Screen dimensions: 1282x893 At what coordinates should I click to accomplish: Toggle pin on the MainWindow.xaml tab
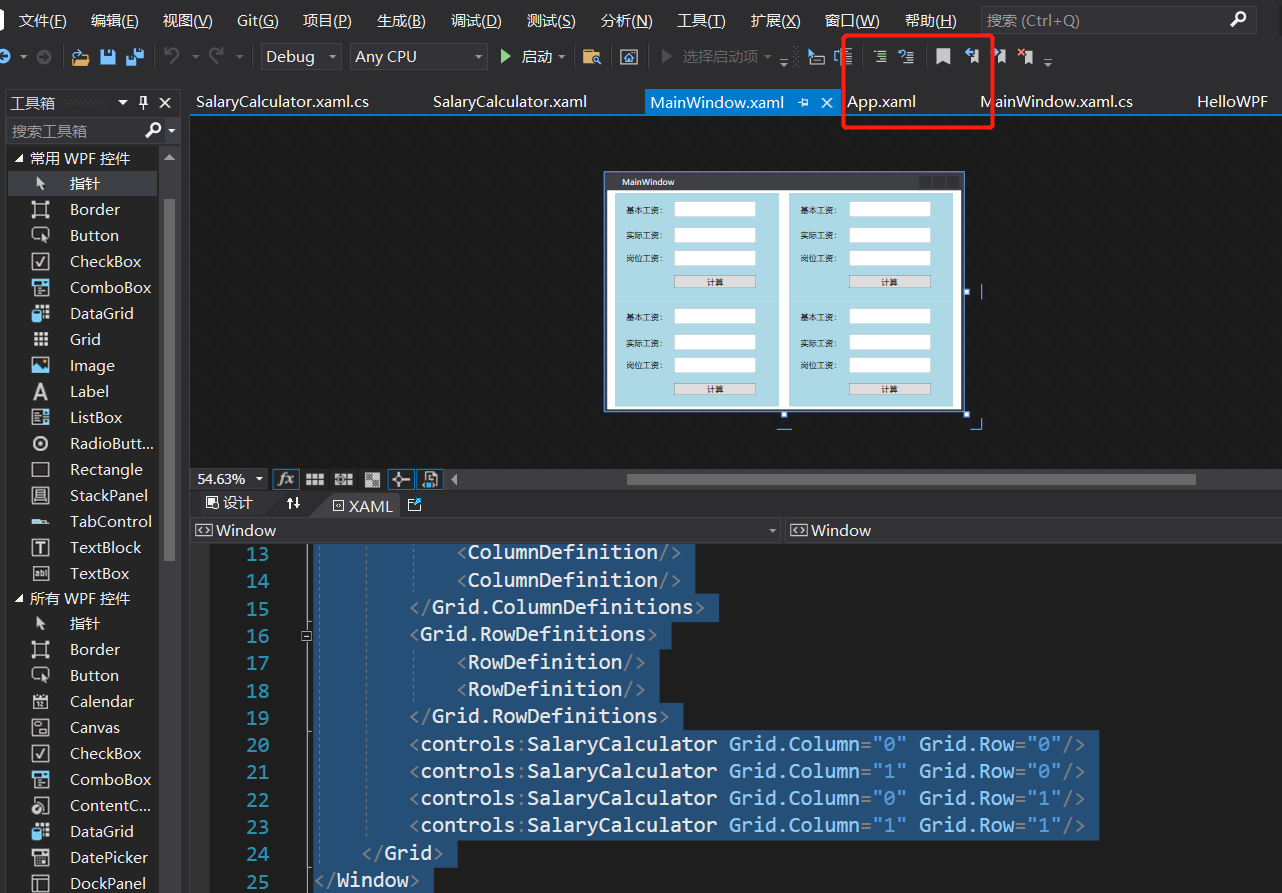tap(803, 102)
